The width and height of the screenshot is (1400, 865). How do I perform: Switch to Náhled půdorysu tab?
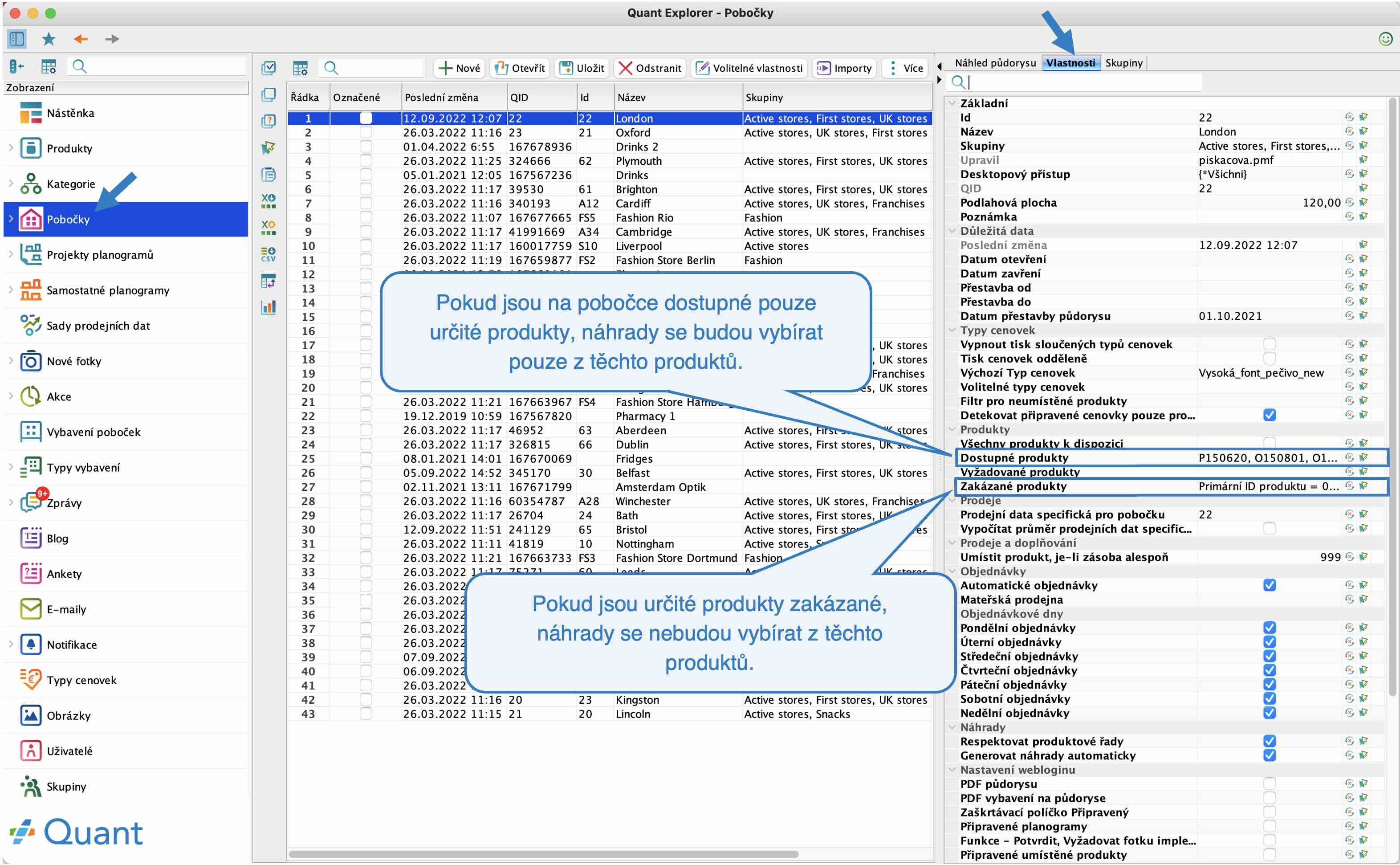(x=995, y=63)
